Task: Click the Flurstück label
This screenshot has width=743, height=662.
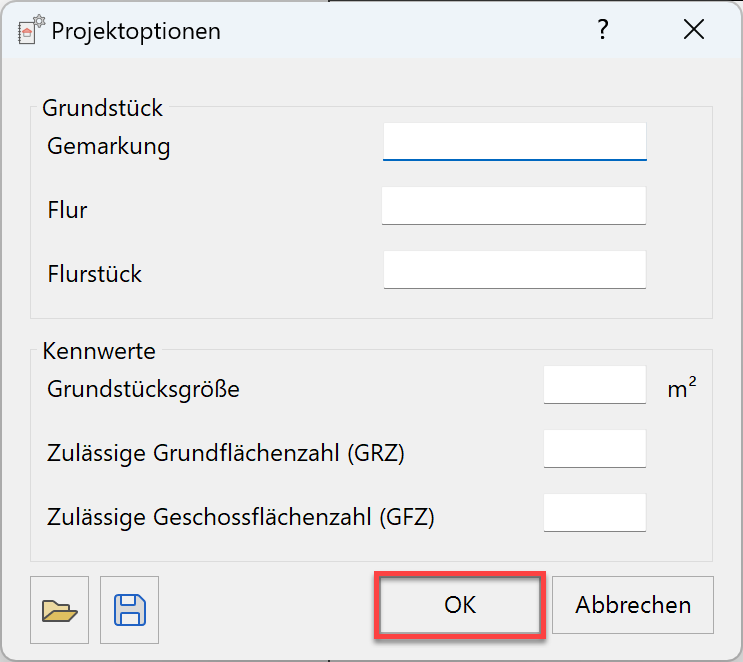Action: point(95,273)
